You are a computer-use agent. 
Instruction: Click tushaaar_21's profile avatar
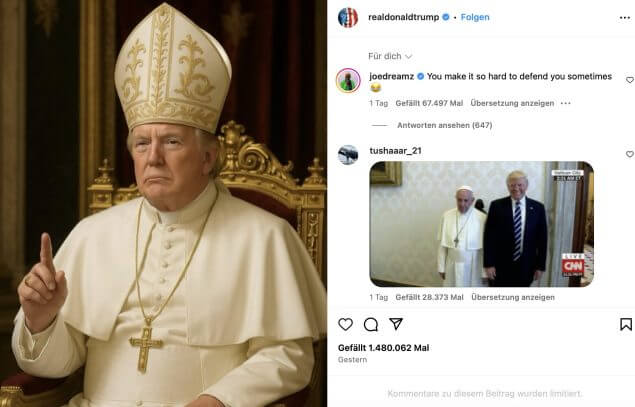click(348, 154)
